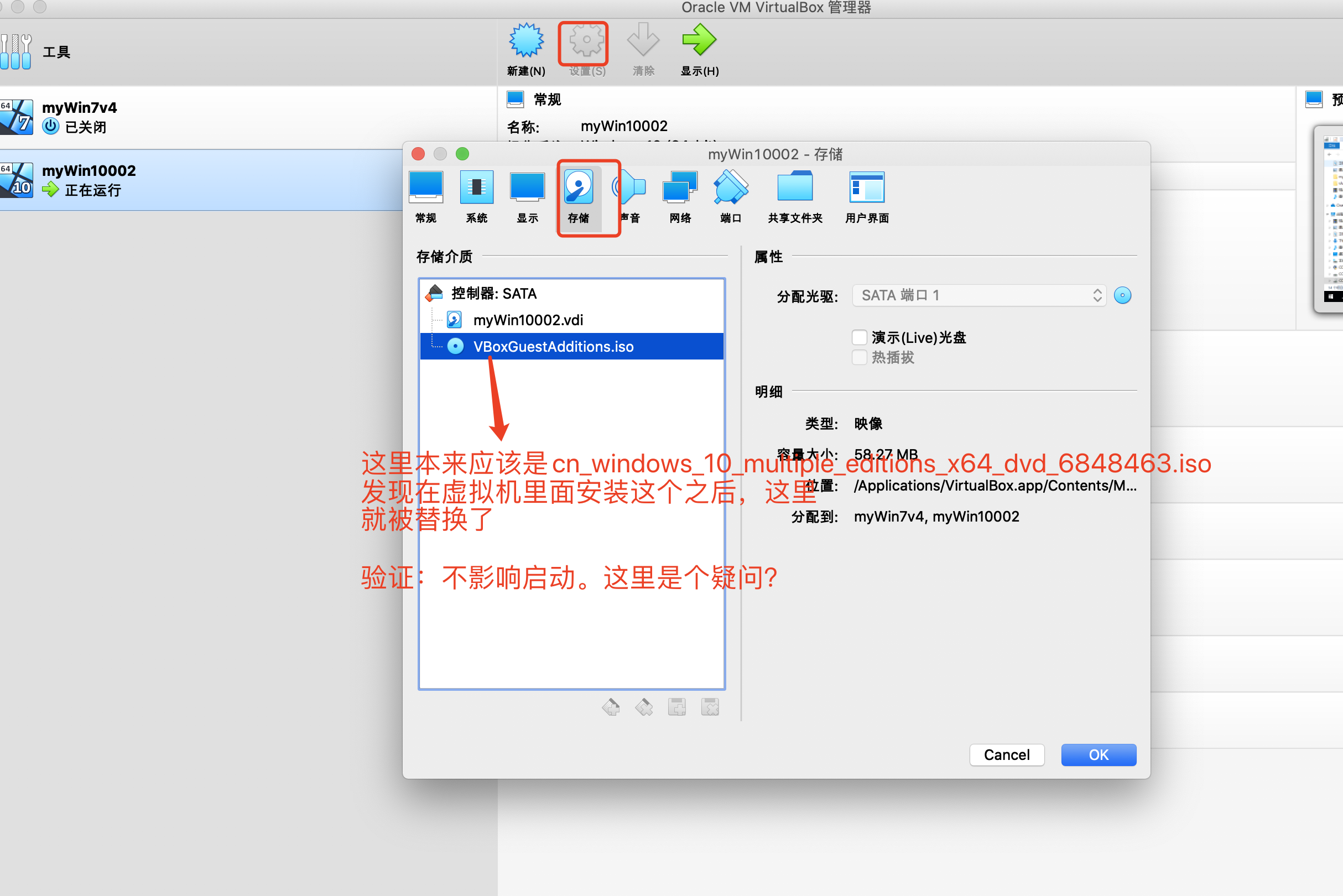Open the SATA 端口 1 dropdown

pos(978,295)
